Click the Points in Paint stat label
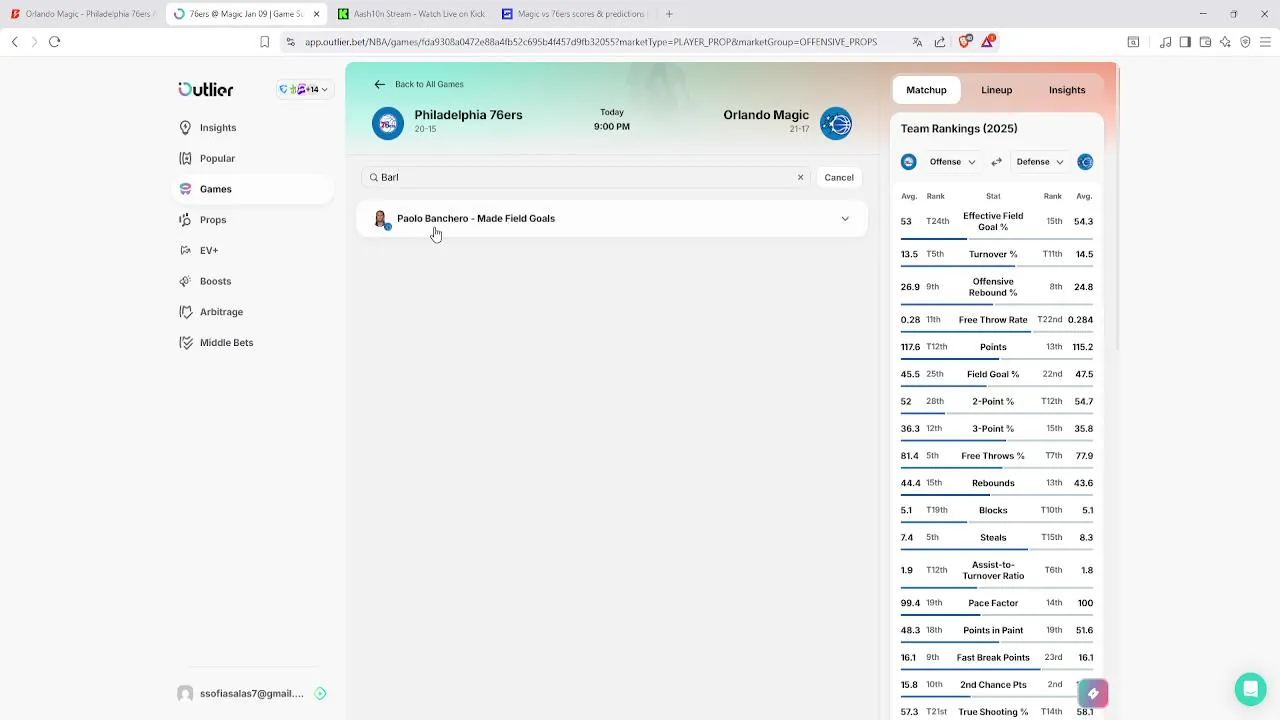The image size is (1280, 720). 993,630
